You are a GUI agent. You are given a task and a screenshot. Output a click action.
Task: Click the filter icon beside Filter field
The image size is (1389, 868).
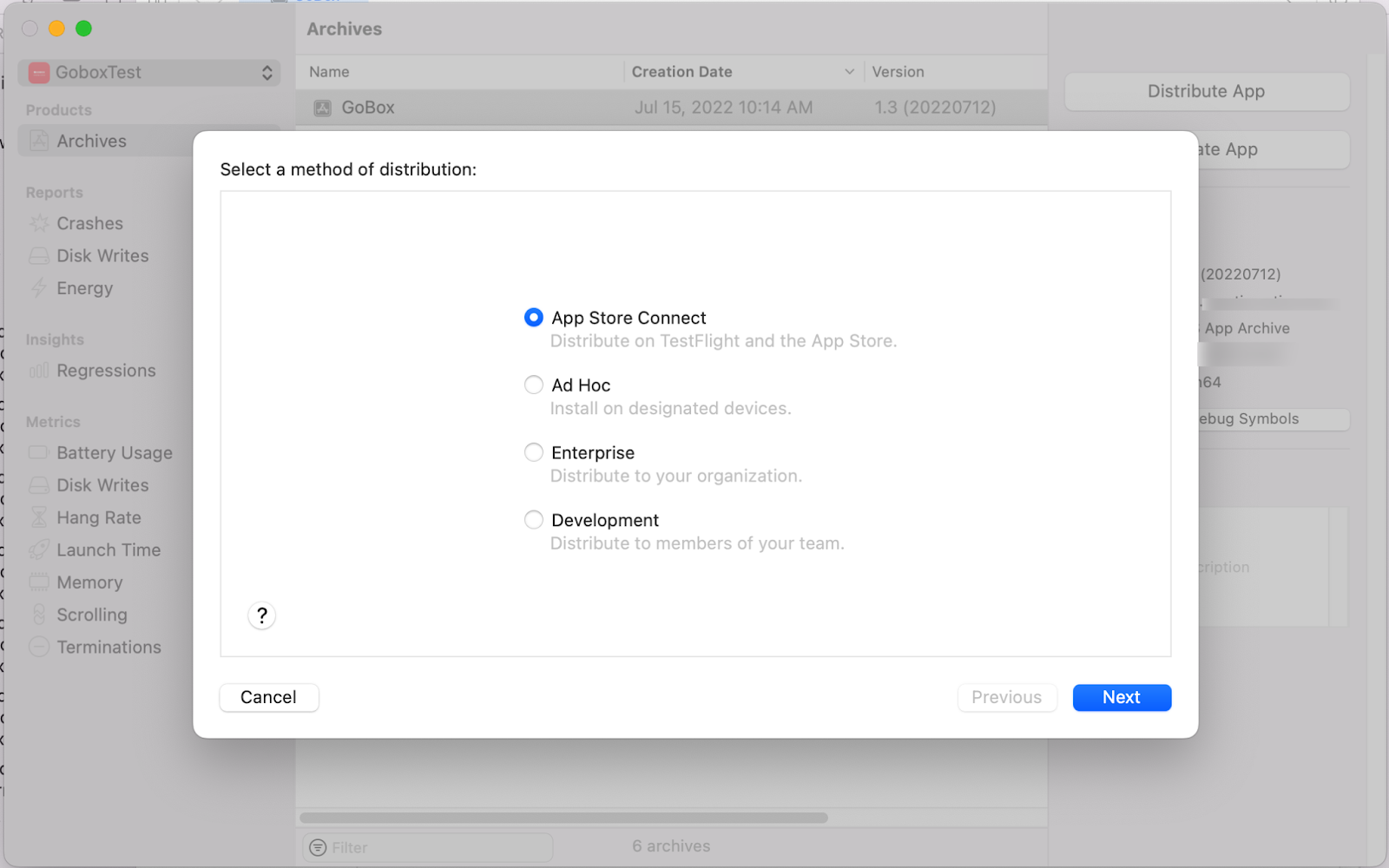(x=318, y=847)
